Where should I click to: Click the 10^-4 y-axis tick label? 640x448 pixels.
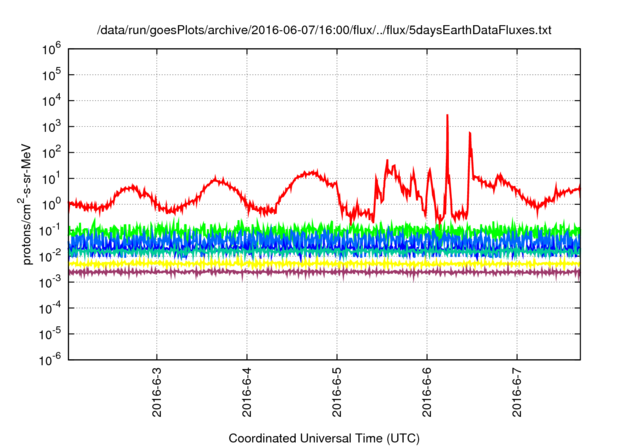click(51, 308)
